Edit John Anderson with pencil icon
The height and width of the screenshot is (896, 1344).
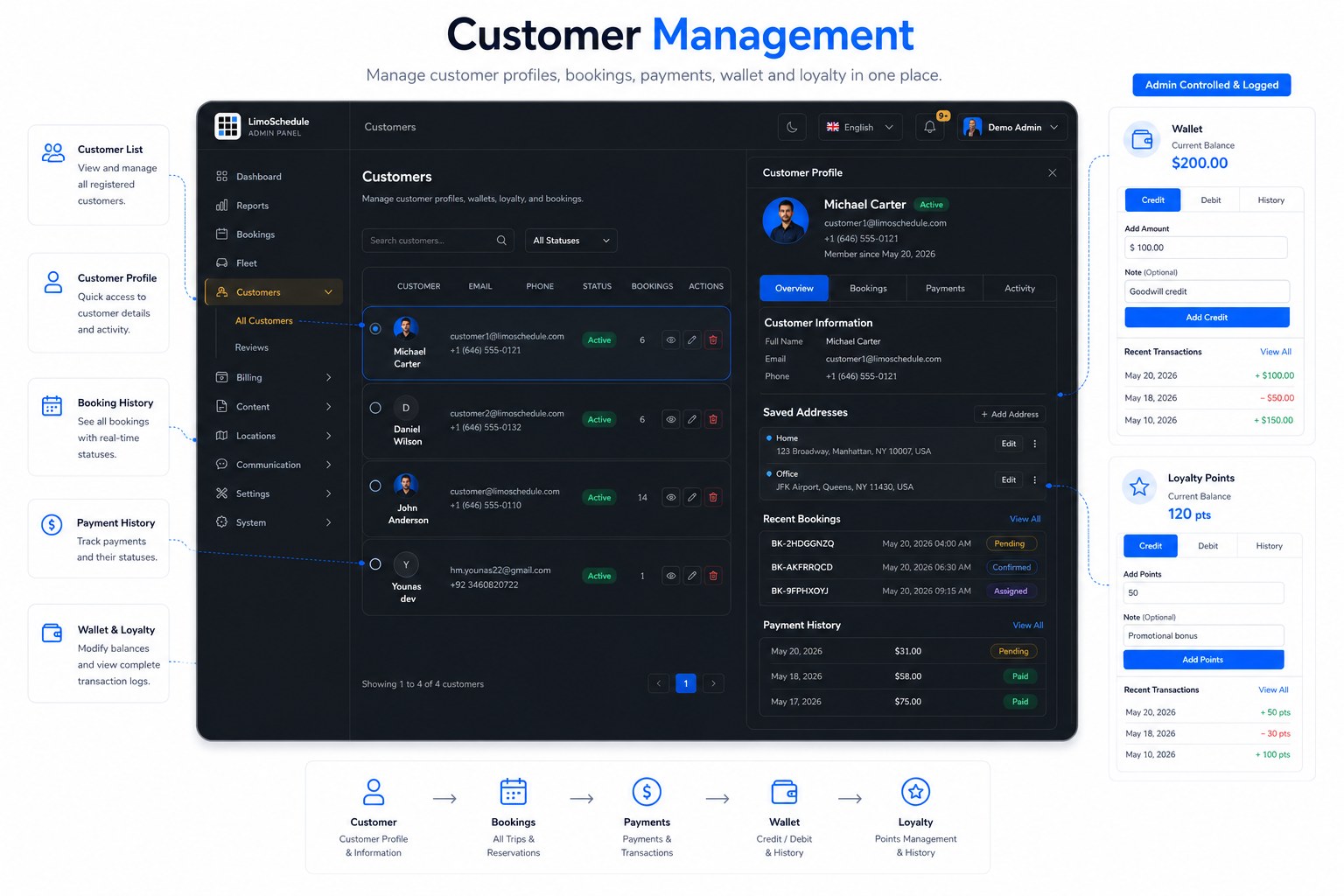(x=692, y=498)
